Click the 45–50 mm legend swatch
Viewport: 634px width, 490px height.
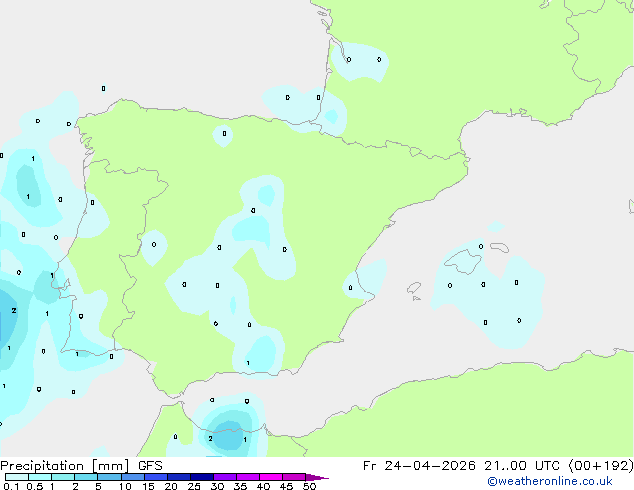pos(294,477)
